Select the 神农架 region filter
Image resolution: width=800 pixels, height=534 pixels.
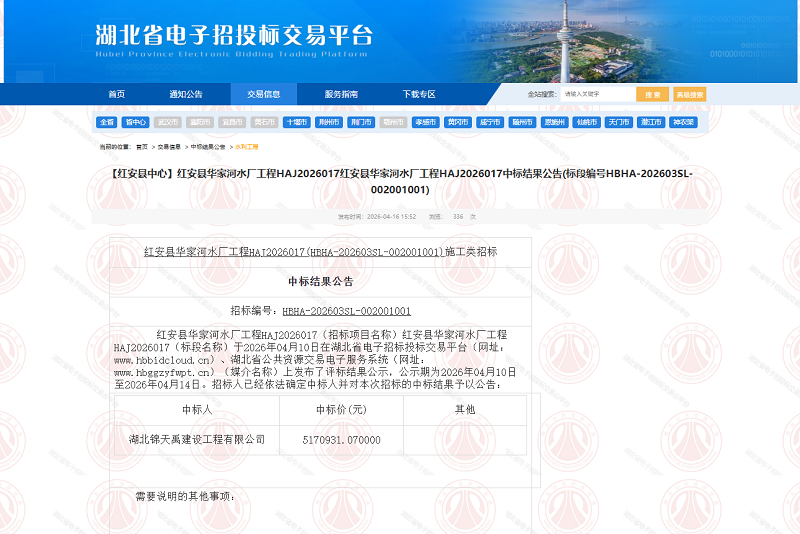[683, 122]
